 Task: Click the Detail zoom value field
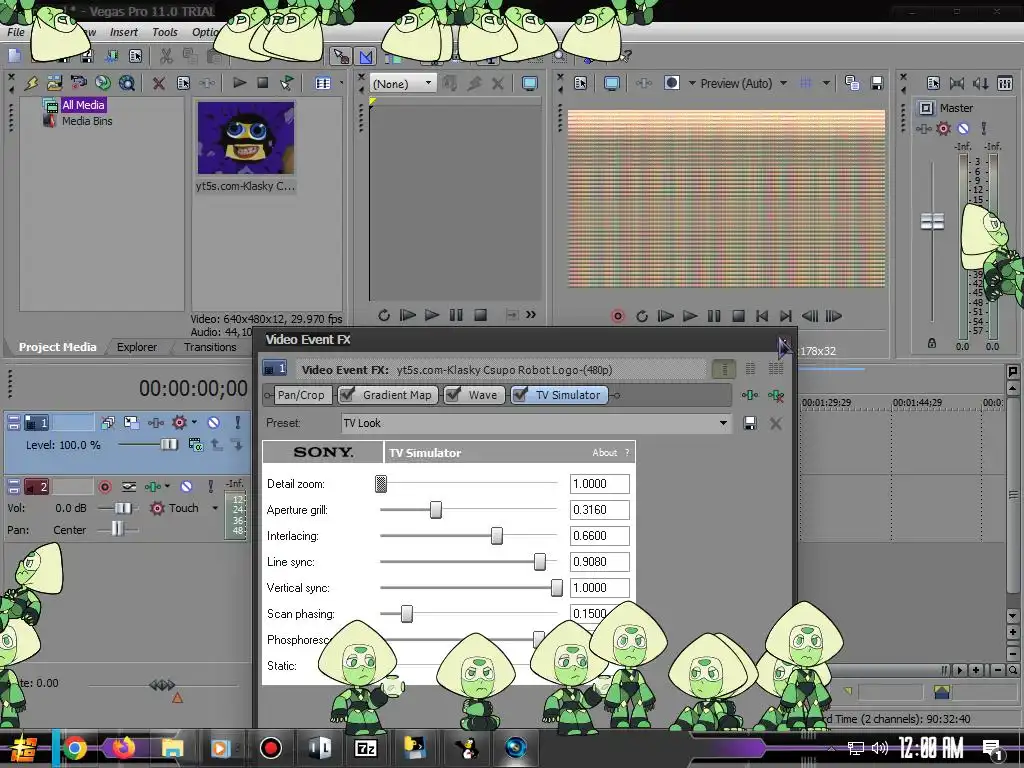pyautogui.click(x=600, y=483)
